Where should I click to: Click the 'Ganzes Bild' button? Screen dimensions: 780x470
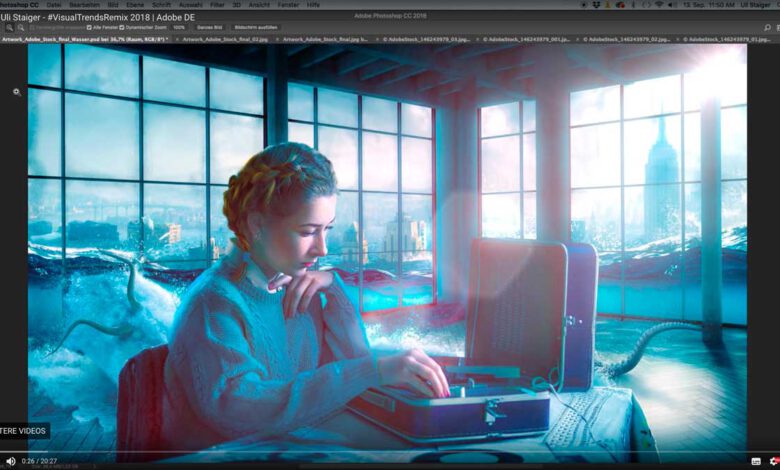209,27
